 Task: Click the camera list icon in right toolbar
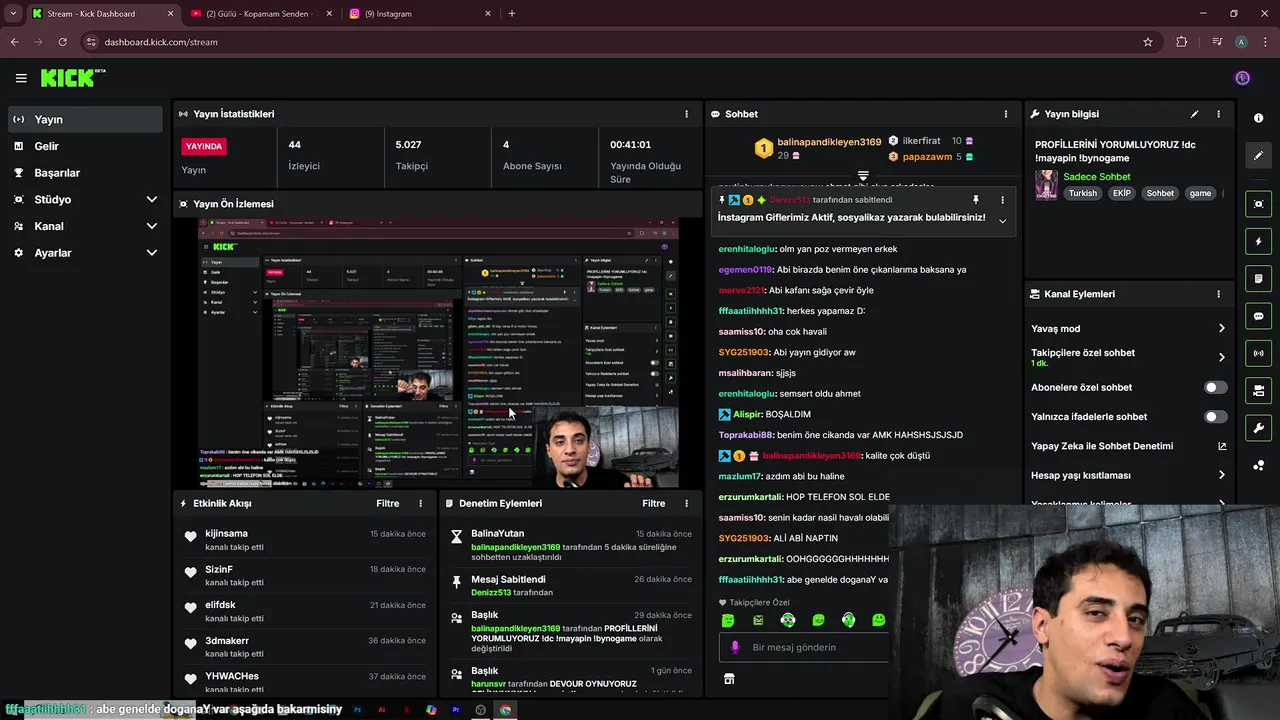click(x=1258, y=390)
